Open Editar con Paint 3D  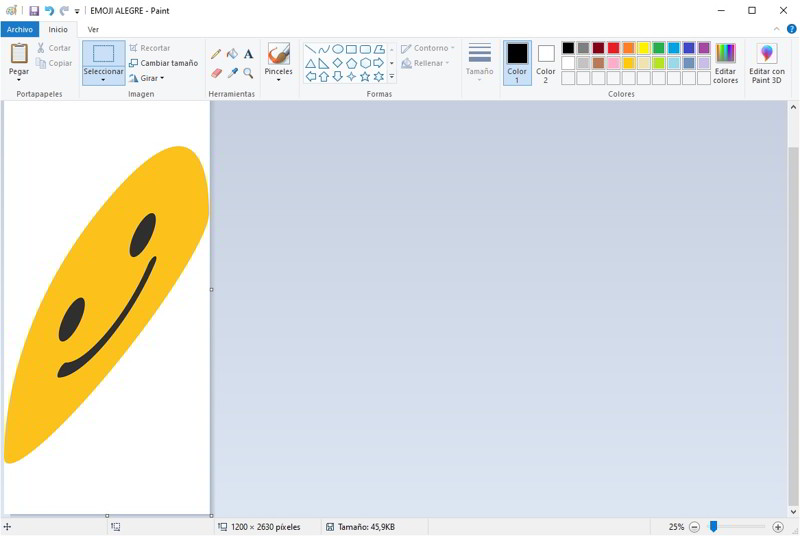tap(767, 63)
